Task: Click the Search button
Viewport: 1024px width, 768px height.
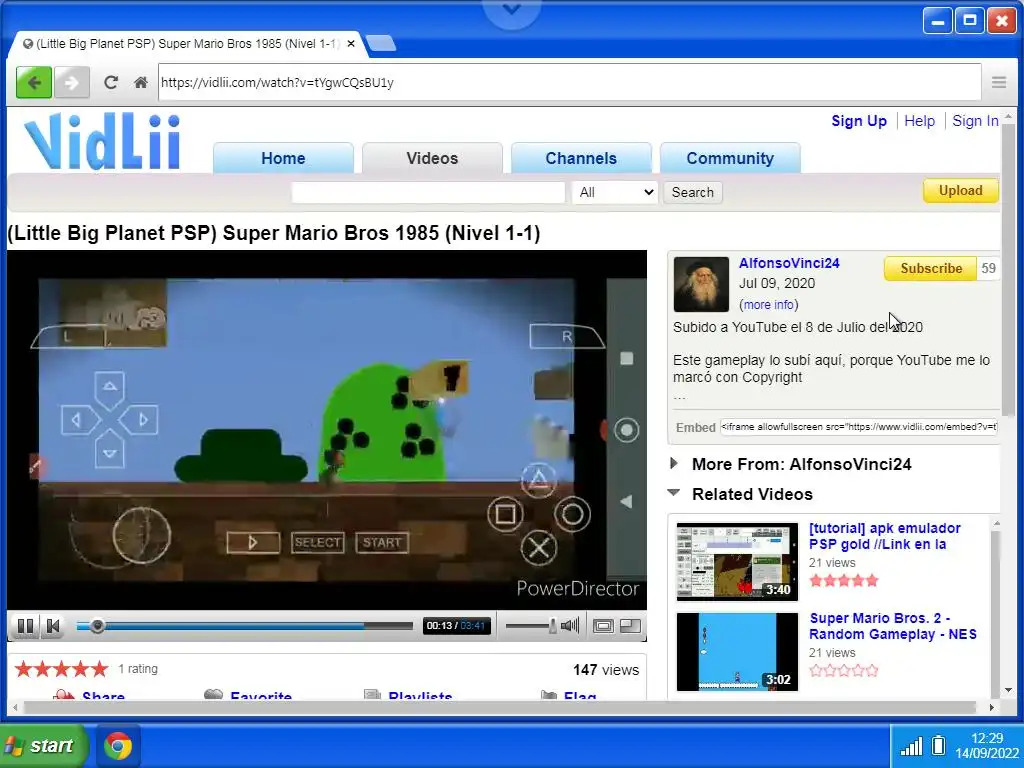Action: pyautogui.click(x=693, y=192)
